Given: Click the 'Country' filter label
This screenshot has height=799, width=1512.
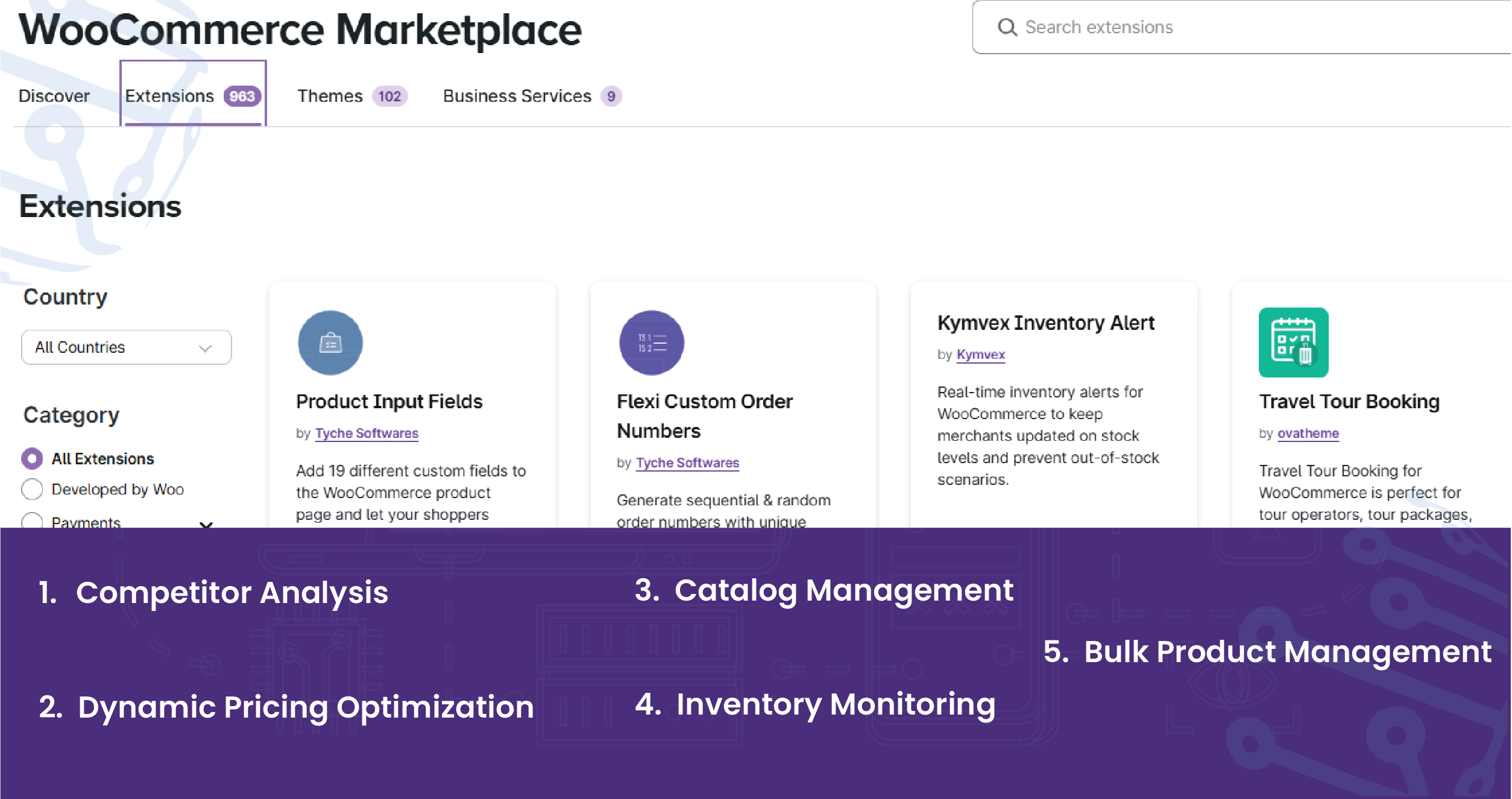Looking at the screenshot, I should coord(65,297).
